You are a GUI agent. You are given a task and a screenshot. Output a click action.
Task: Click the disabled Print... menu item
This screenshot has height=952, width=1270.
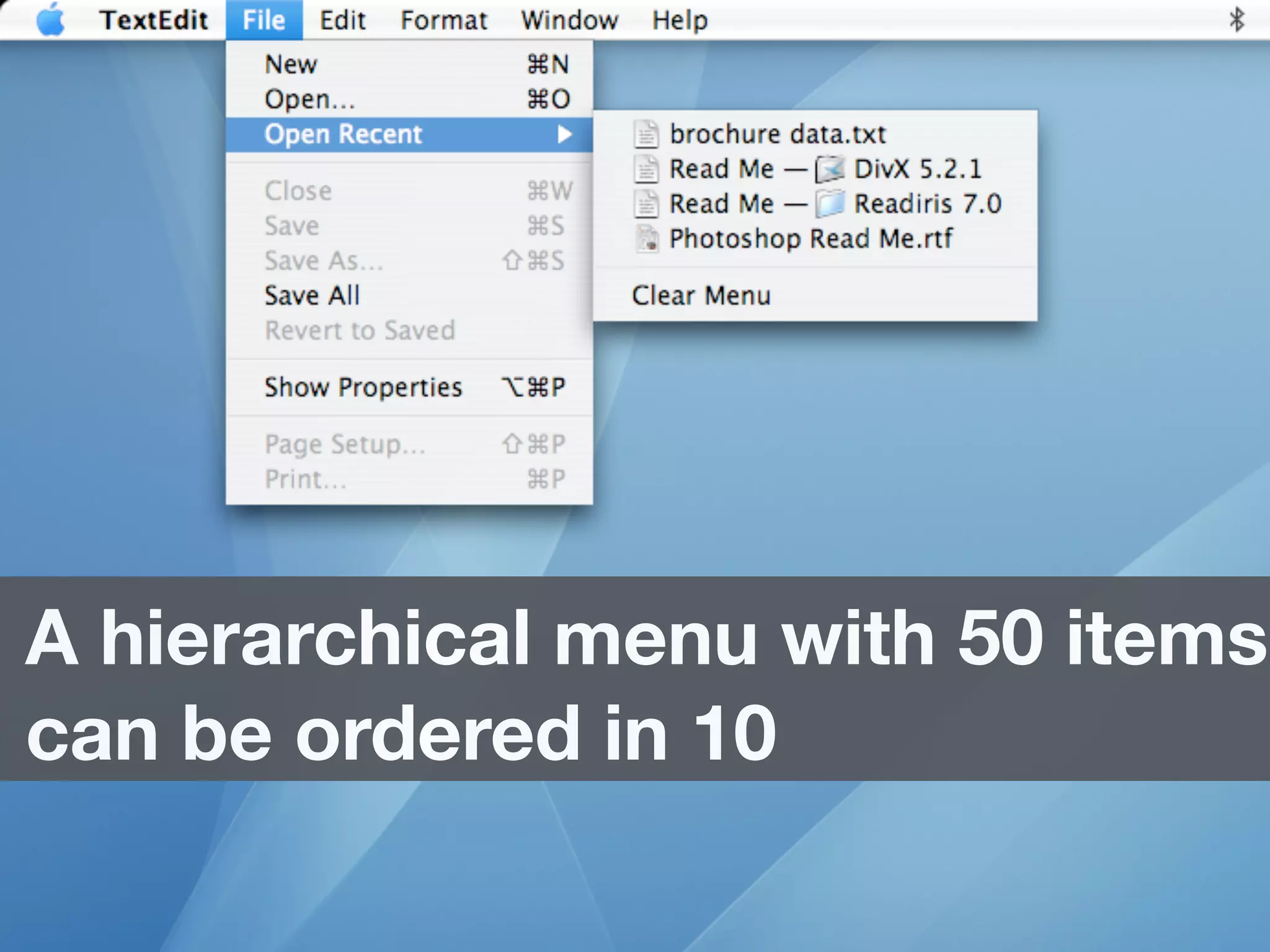tap(409, 479)
